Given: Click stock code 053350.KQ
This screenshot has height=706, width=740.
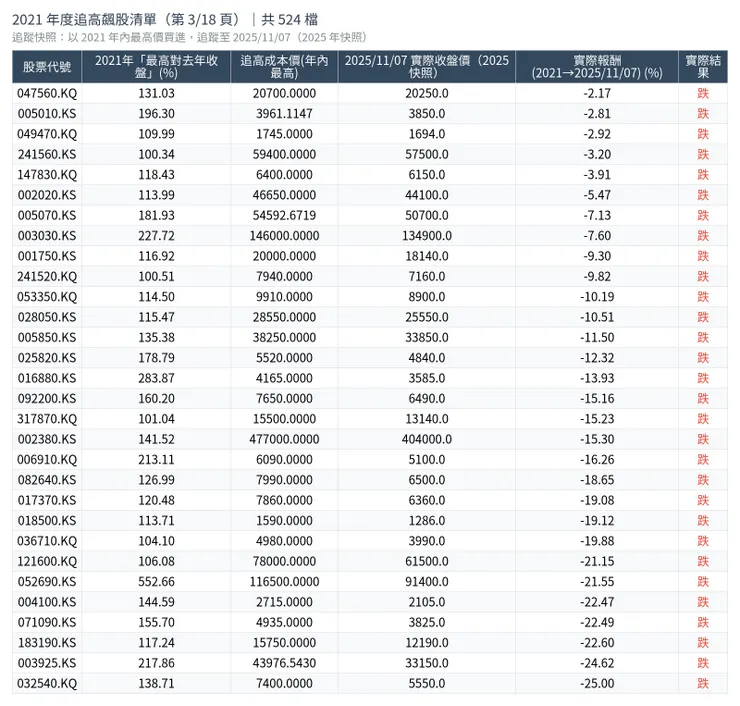Looking at the screenshot, I should pos(47,297).
